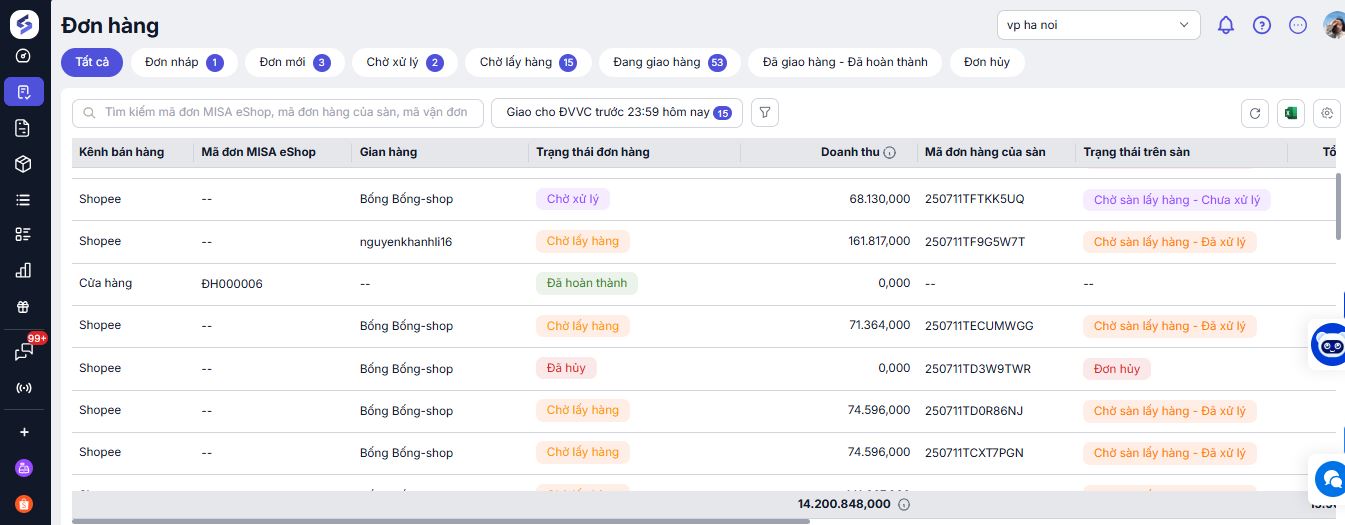Open the broadcast signal icon in sidebar
The height and width of the screenshot is (525, 1345).
(x=24, y=388)
